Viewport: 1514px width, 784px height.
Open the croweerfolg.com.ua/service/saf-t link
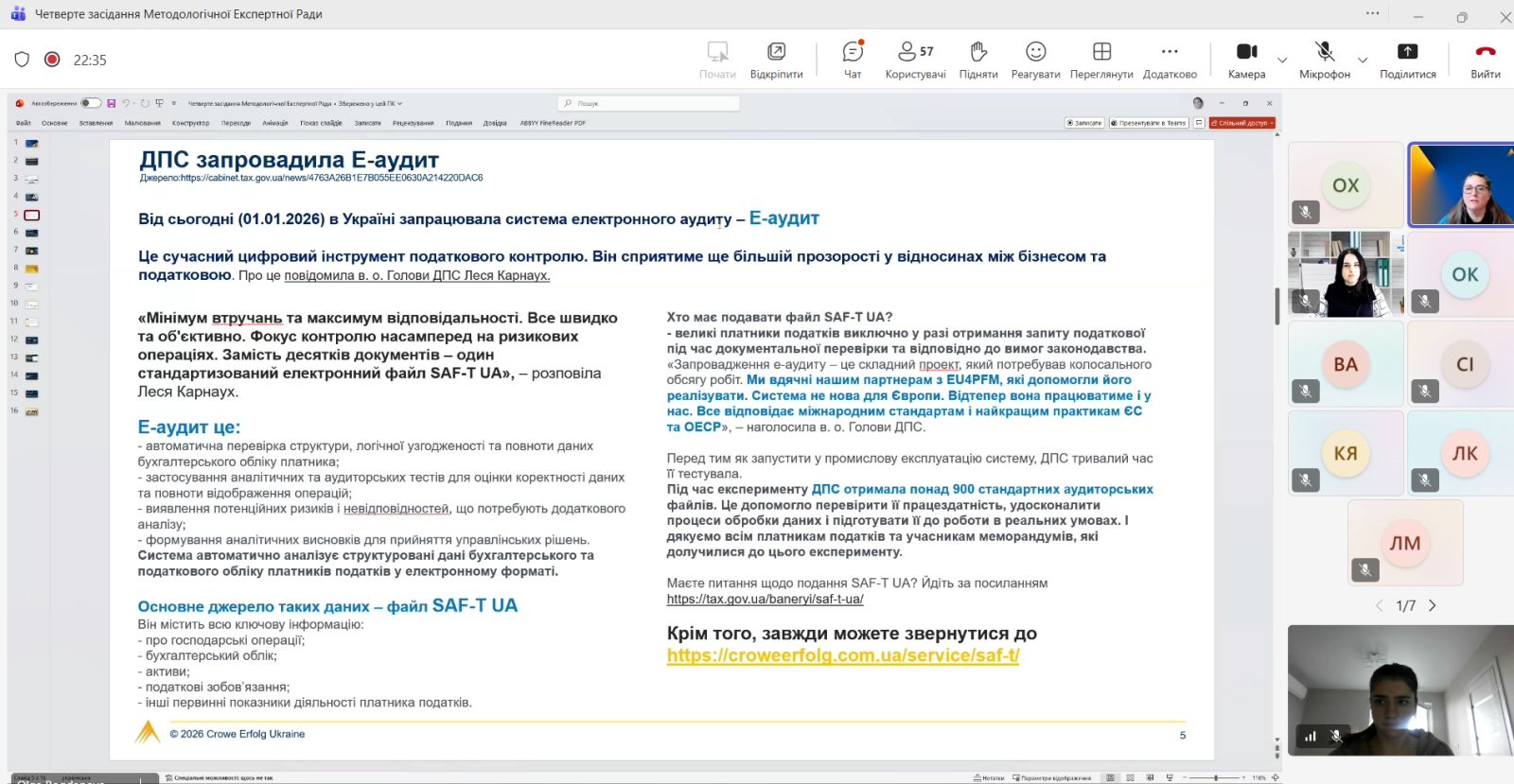[x=843, y=655]
